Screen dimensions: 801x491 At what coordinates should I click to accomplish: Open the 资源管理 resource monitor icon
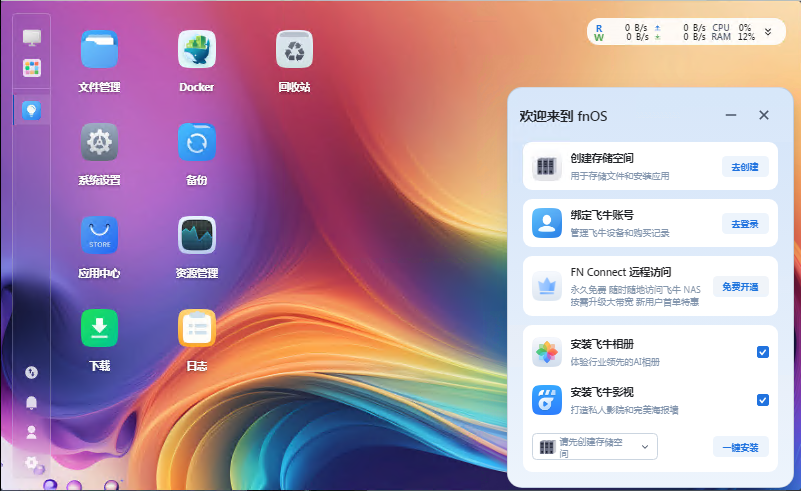coord(197,236)
